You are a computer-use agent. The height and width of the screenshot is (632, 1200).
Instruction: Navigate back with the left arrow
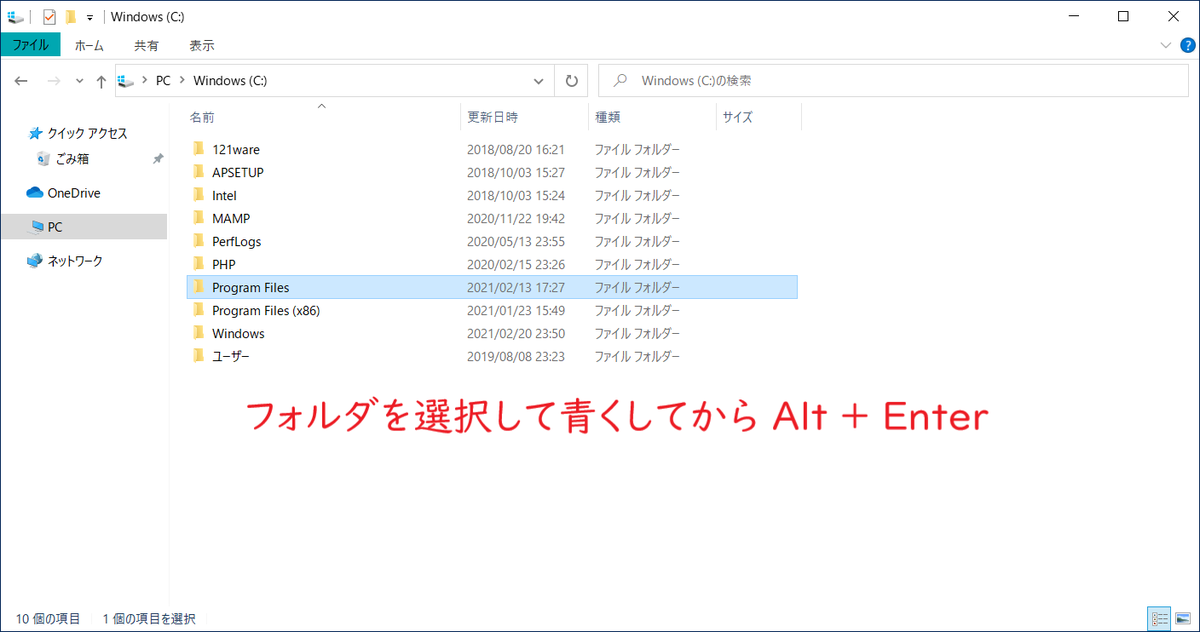pyautogui.click(x=21, y=80)
